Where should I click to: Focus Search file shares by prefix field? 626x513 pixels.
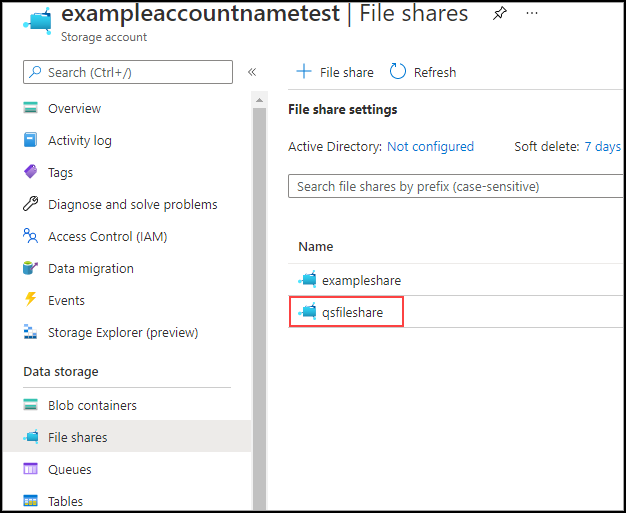pyautogui.click(x=456, y=186)
